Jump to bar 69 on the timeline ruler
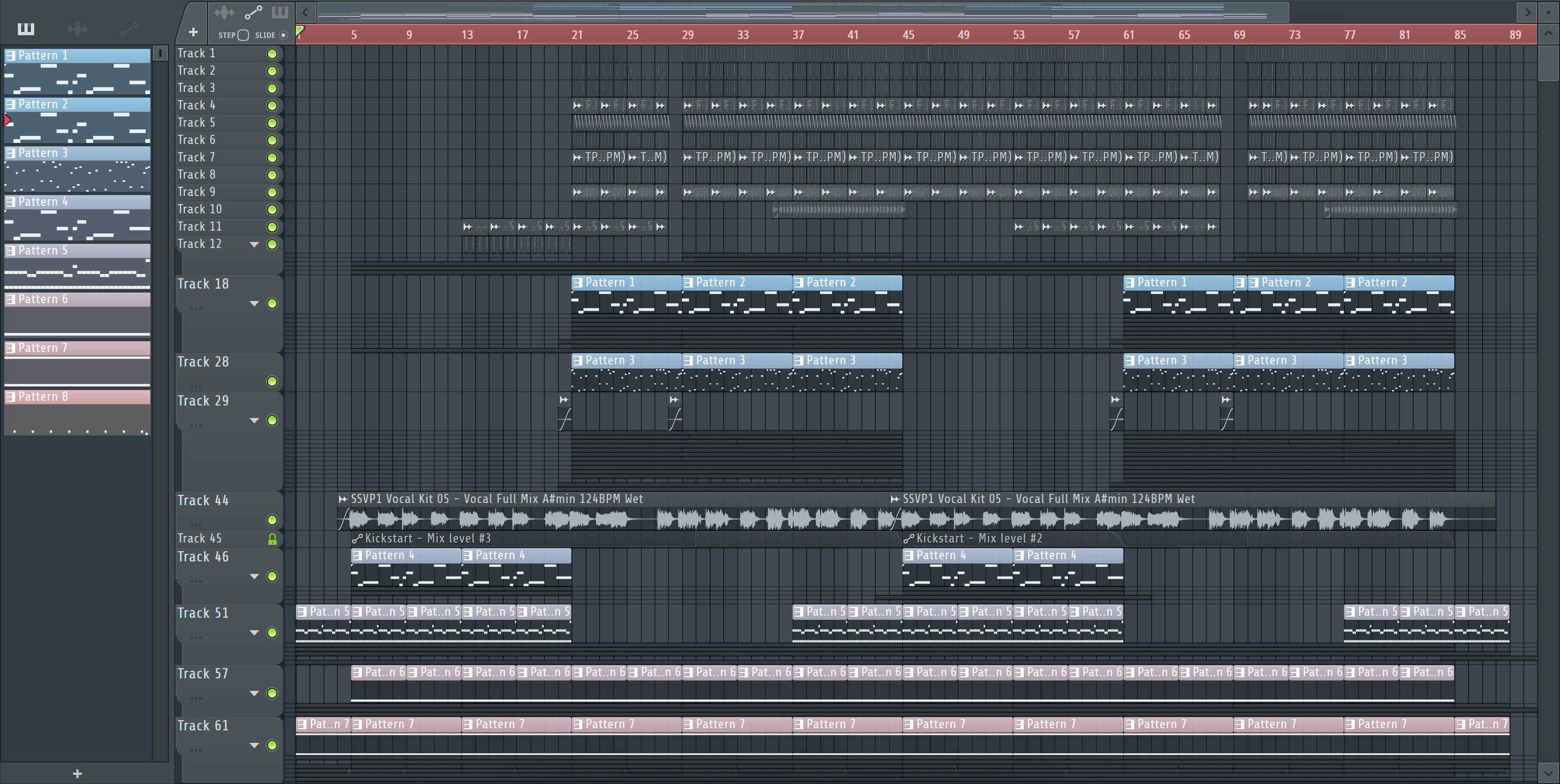The image size is (1560, 784). 1240,35
